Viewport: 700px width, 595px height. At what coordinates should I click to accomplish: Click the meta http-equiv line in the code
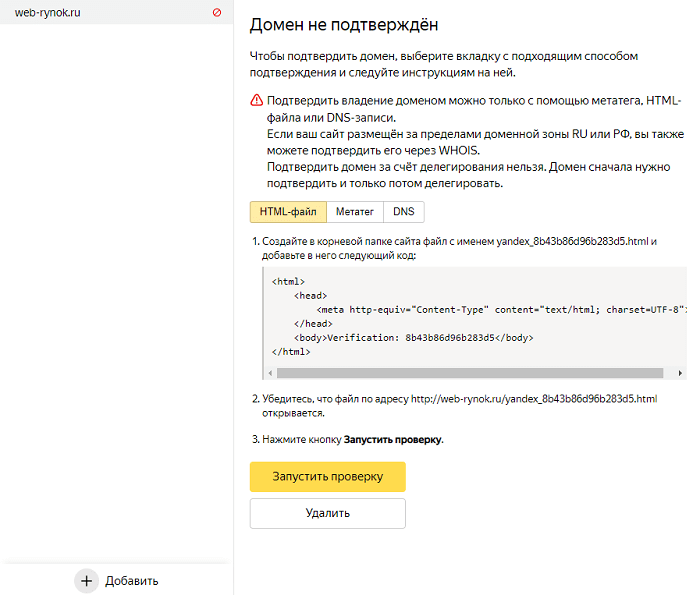click(x=501, y=310)
